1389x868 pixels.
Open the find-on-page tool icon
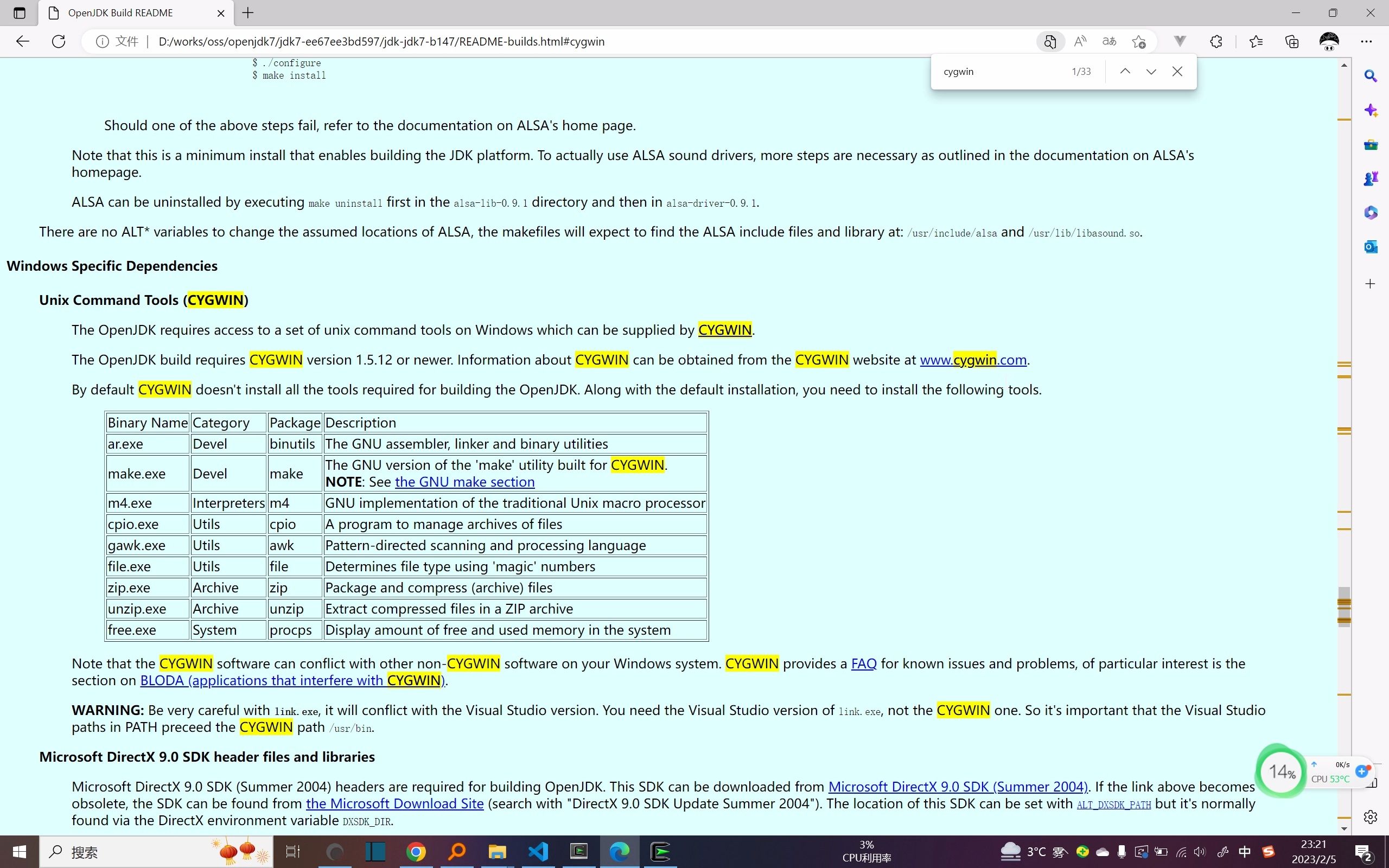1050,41
